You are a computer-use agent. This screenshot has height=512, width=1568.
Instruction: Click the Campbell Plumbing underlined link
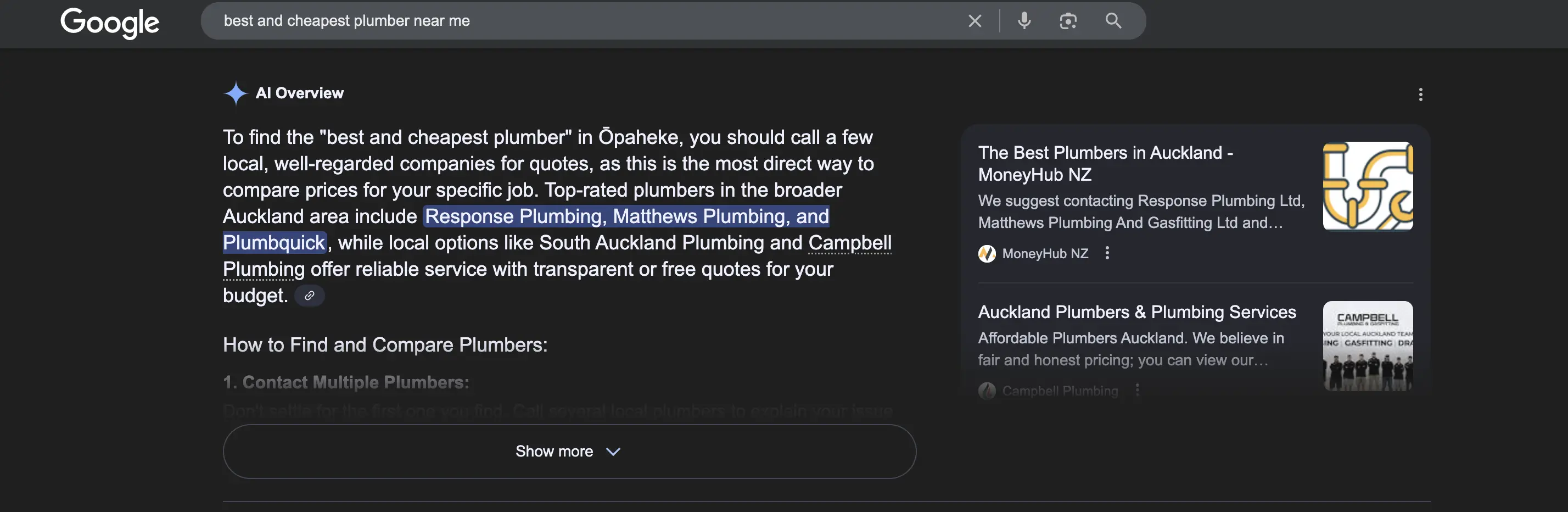[x=849, y=243]
